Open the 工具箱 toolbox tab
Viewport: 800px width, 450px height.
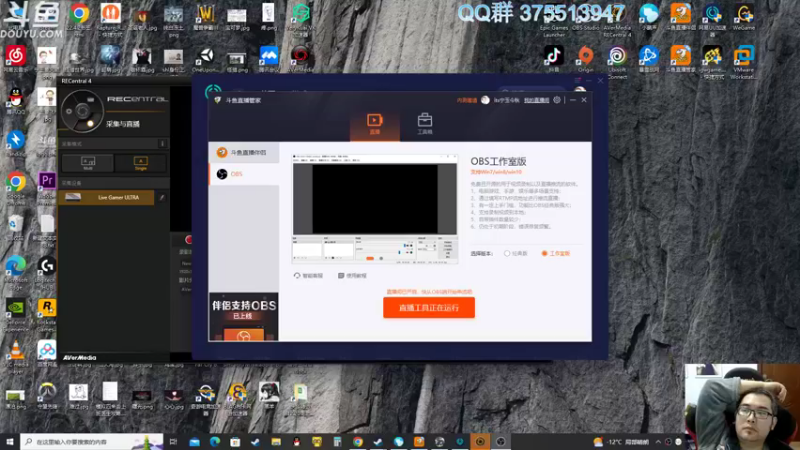click(424, 123)
